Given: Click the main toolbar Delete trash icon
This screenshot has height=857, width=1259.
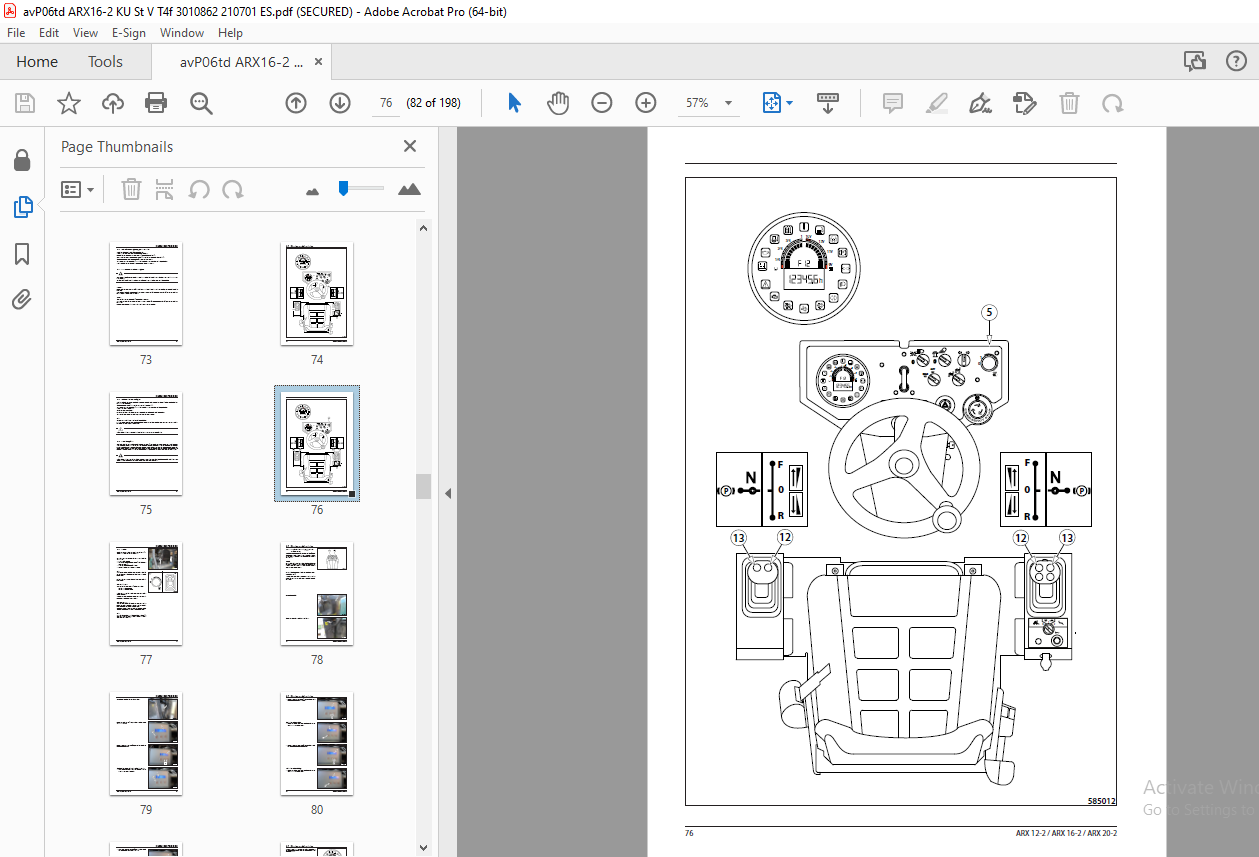Looking at the screenshot, I should tap(1069, 103).
